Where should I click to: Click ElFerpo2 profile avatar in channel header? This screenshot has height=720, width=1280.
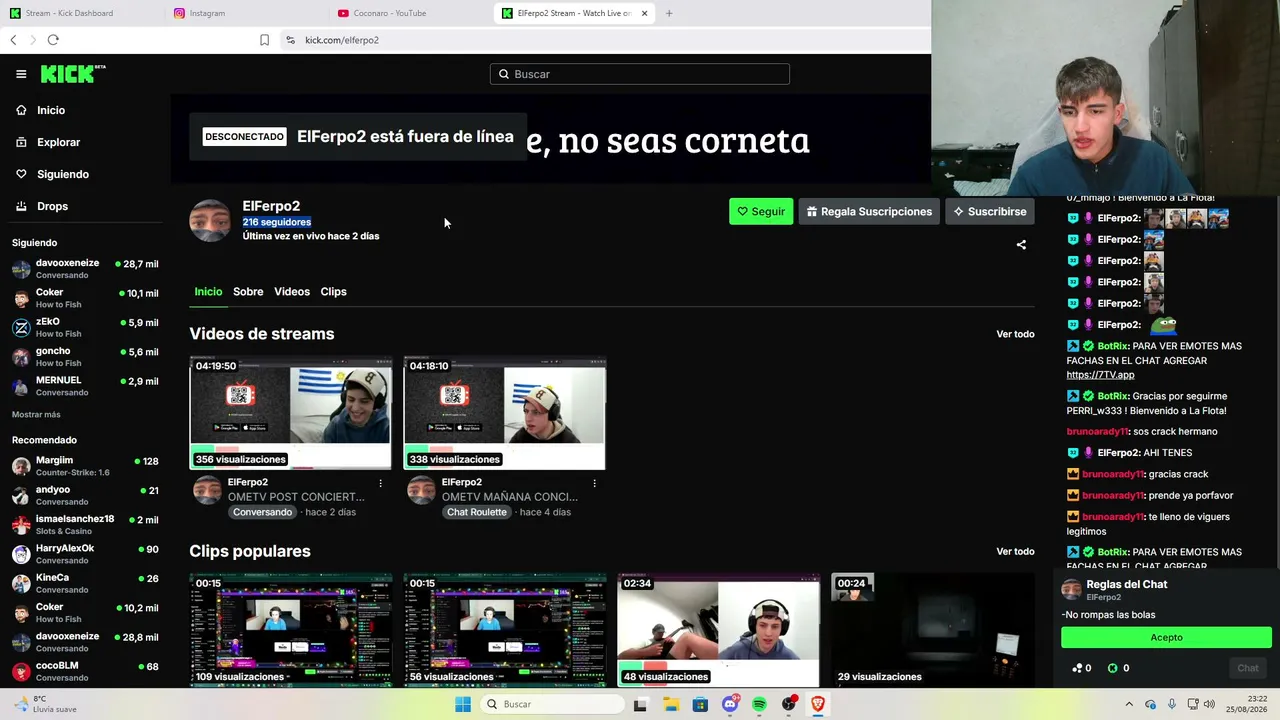pos(210,220)
